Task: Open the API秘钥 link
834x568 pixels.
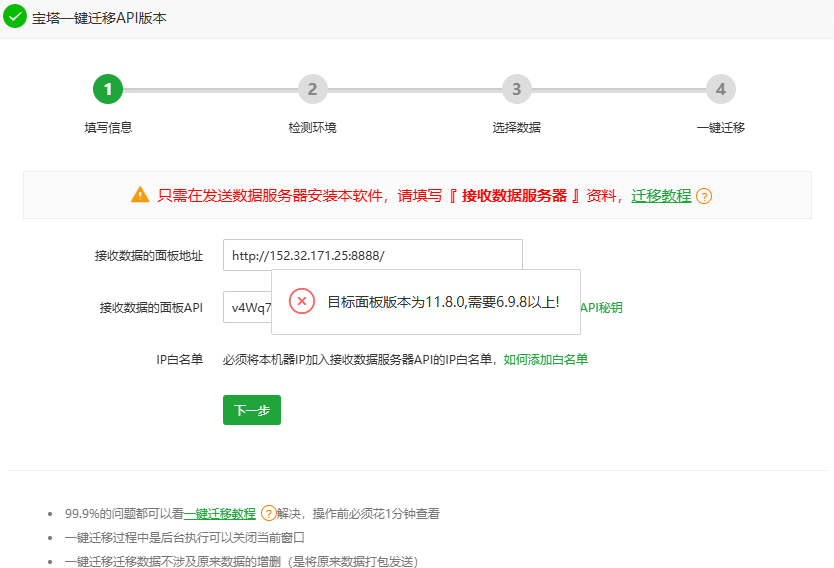Action: 602,308
